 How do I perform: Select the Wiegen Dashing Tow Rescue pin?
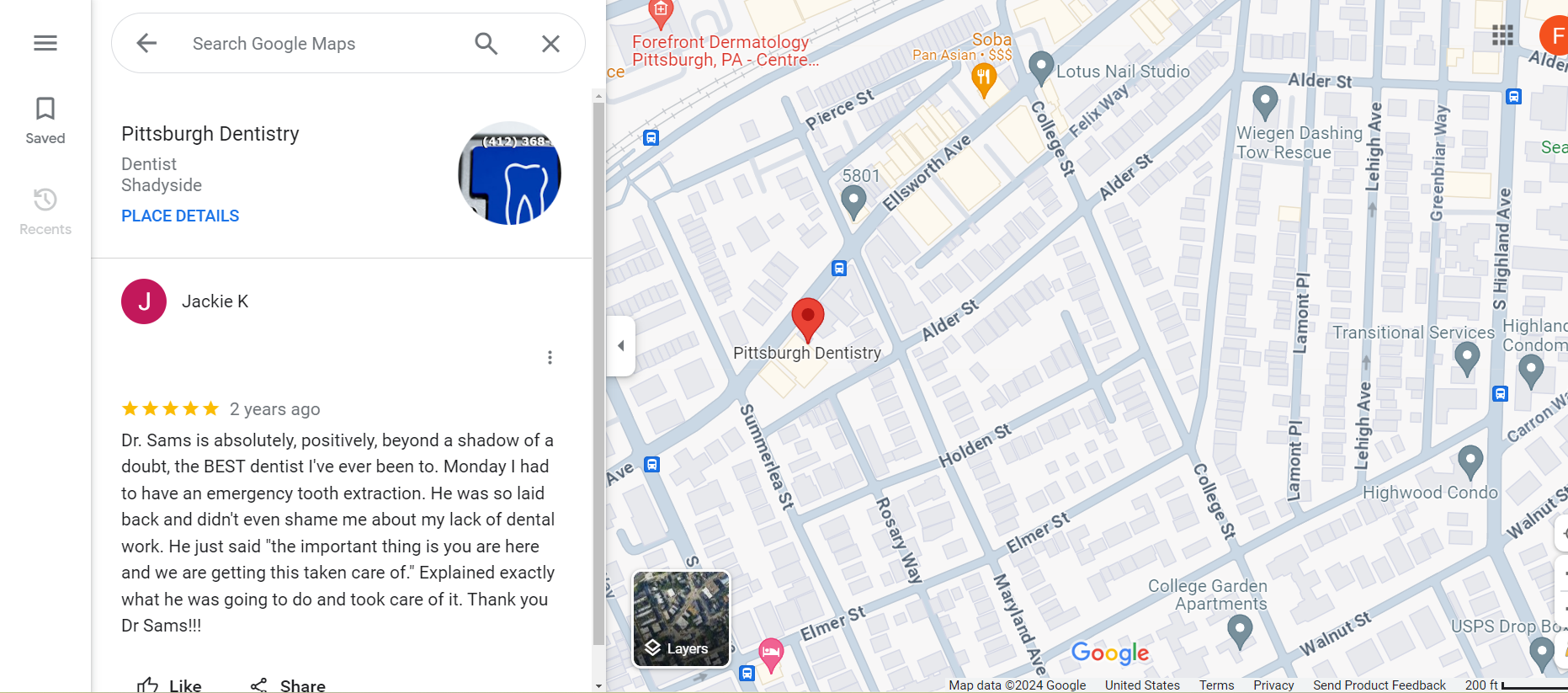[1265, 103]
